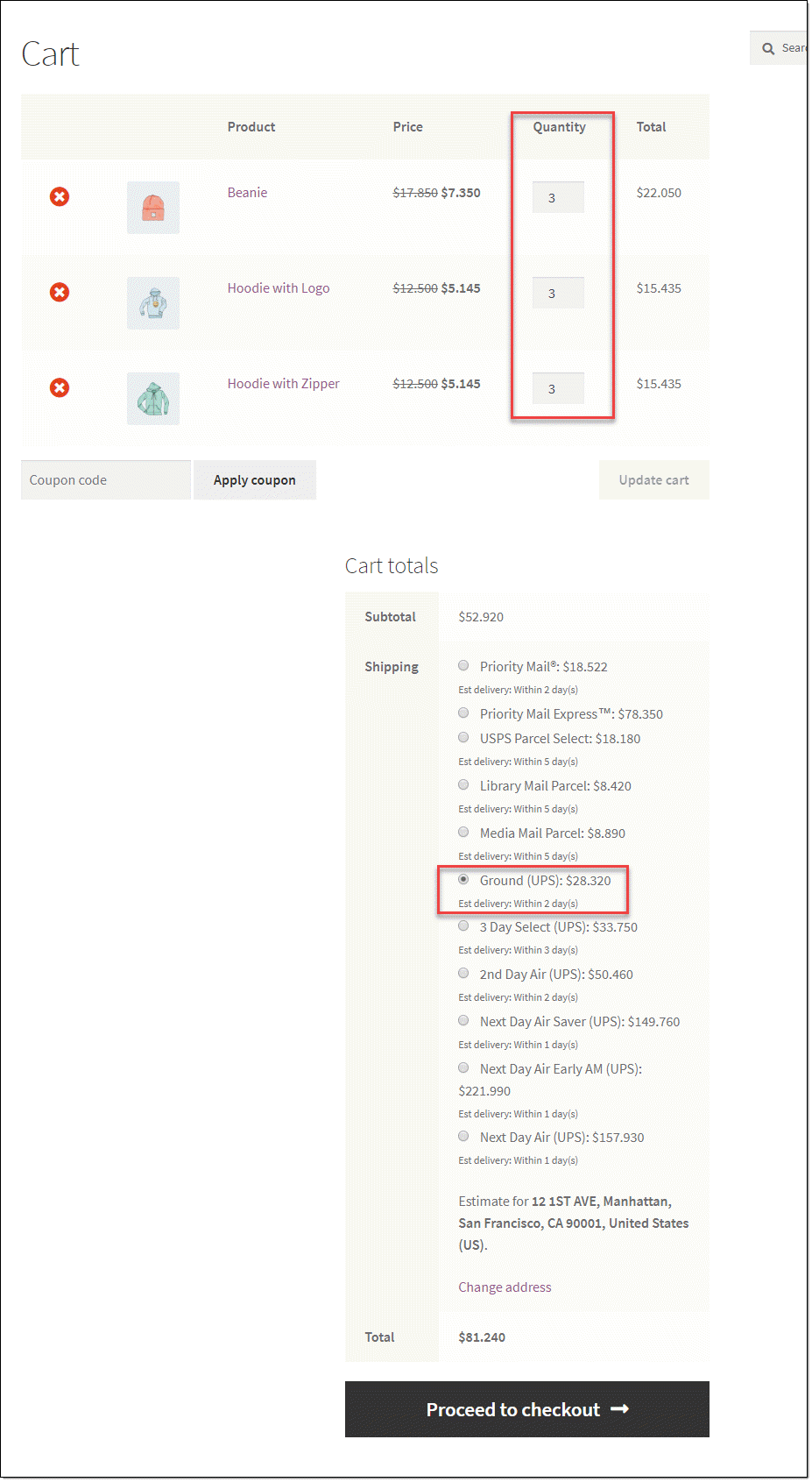
Task: Remove Beanie from the cart
Action: pos(60,196)
